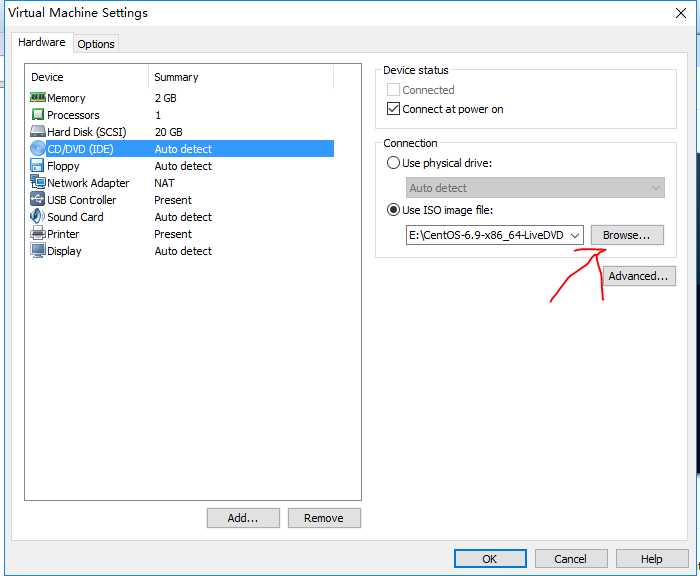Select the Memory row label
Viewport: 700px width, 576px height.
click(x=66, y=98)
